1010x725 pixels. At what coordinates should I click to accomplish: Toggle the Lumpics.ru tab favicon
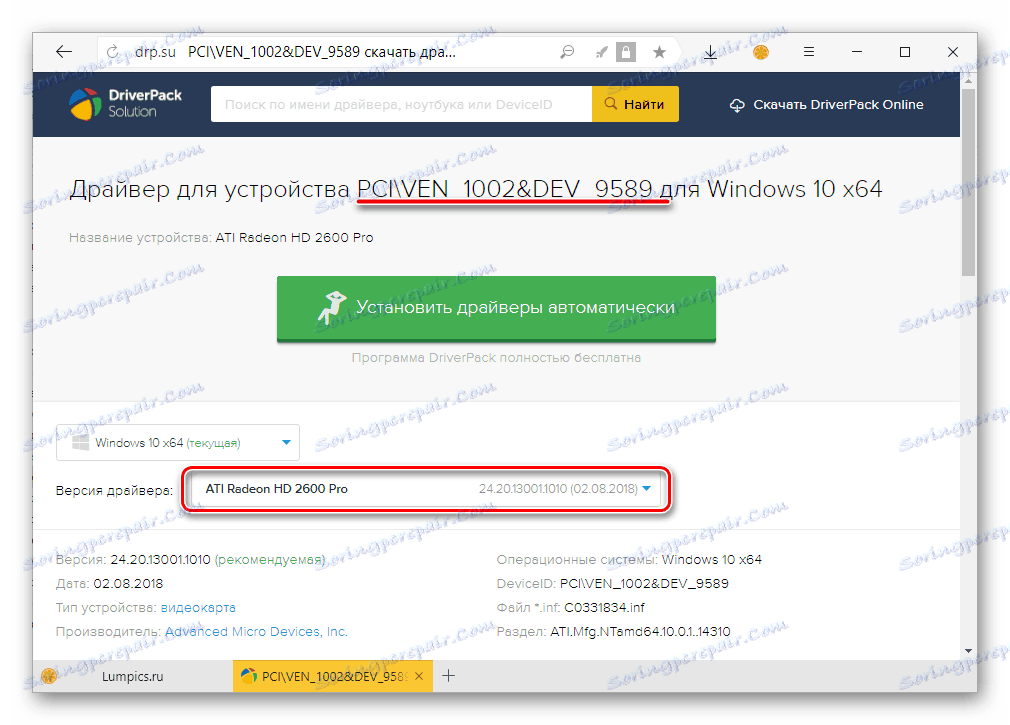(48, 676)
